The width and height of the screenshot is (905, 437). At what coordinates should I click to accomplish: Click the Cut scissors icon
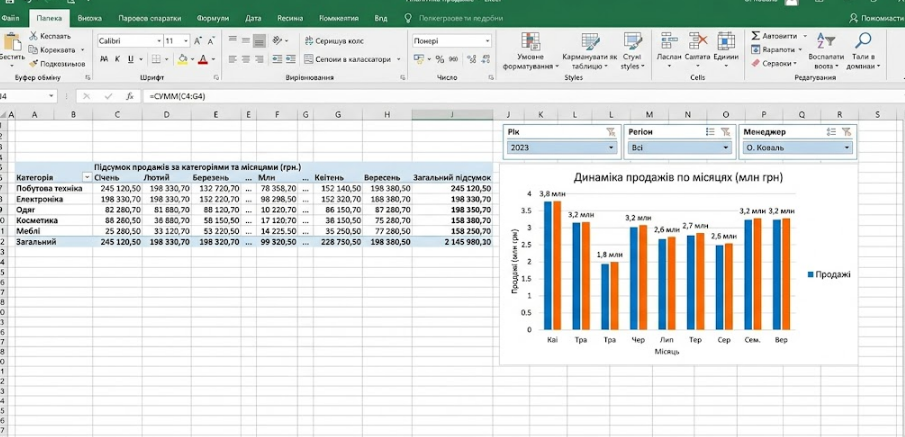(x=33, y=36)
